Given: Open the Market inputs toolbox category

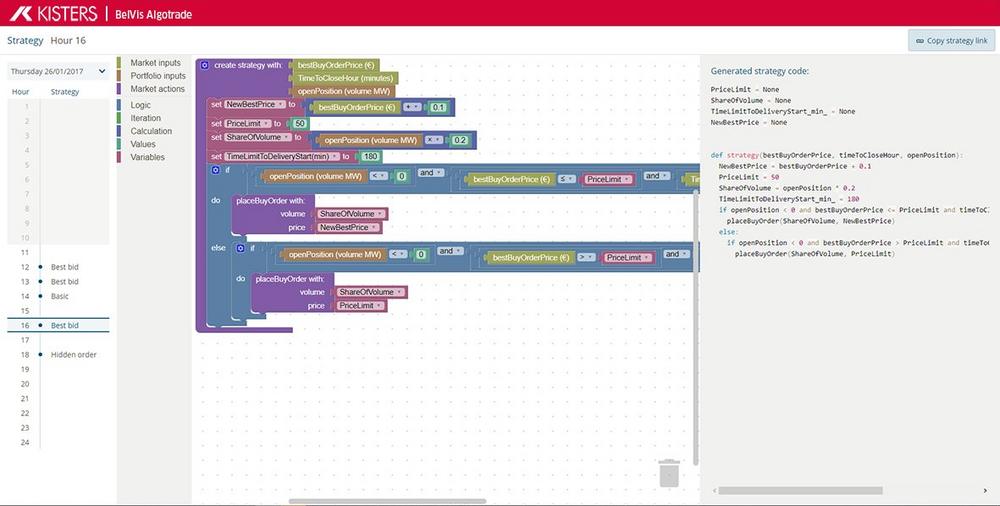Looking at the screenshot, I should [x=156, y=63].
